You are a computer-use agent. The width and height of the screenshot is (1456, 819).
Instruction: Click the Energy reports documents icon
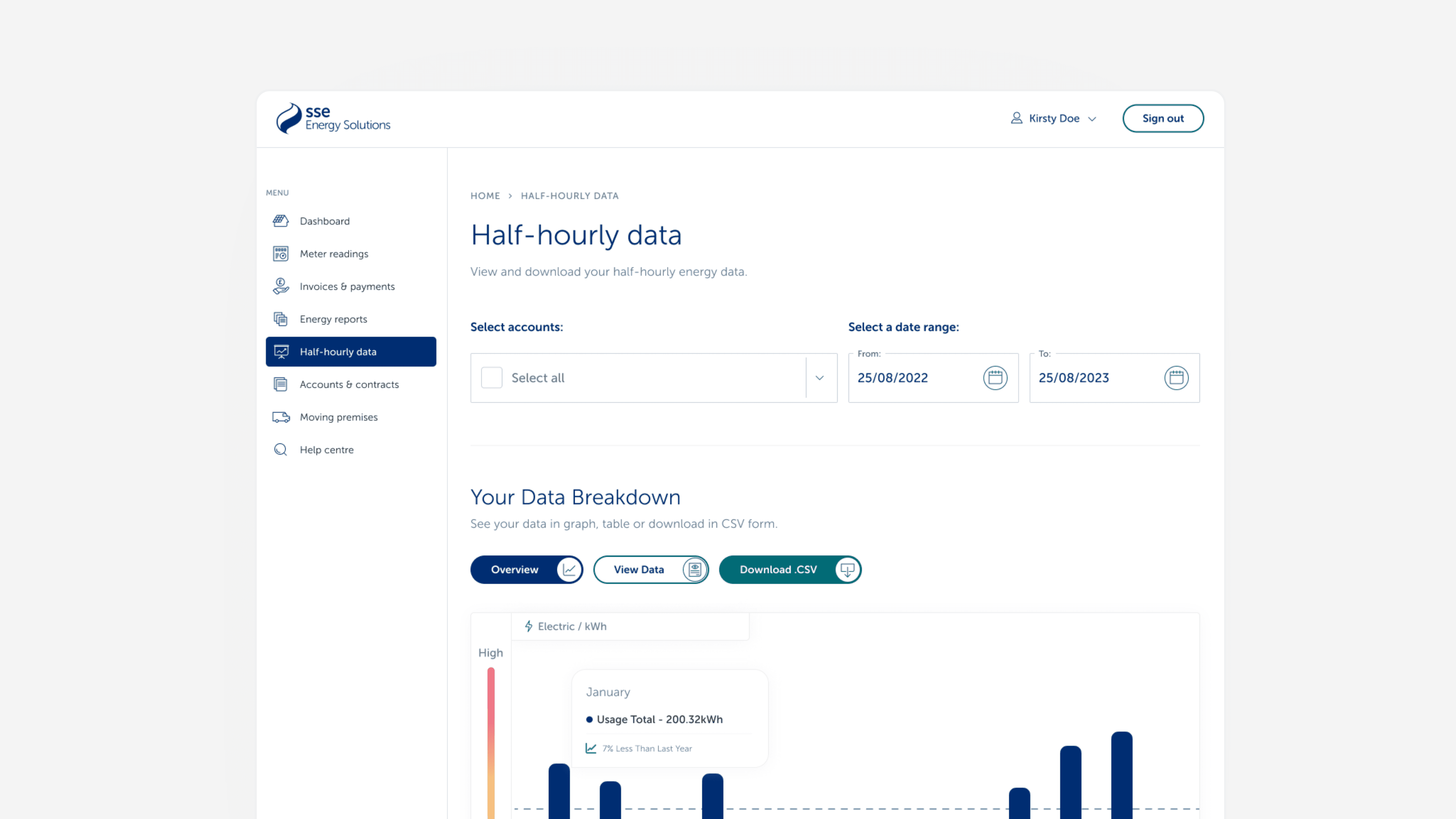[280, 319]
